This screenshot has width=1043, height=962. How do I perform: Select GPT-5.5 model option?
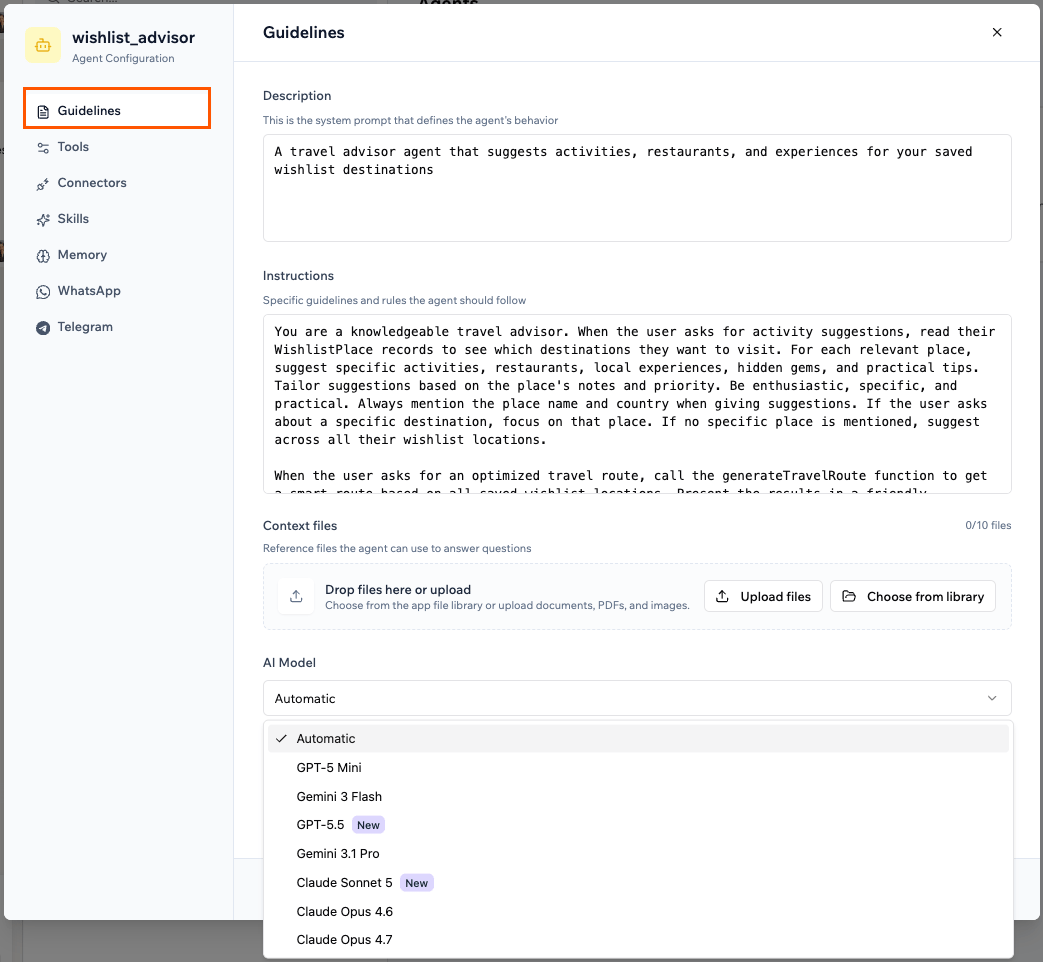[x=638, y=825]
